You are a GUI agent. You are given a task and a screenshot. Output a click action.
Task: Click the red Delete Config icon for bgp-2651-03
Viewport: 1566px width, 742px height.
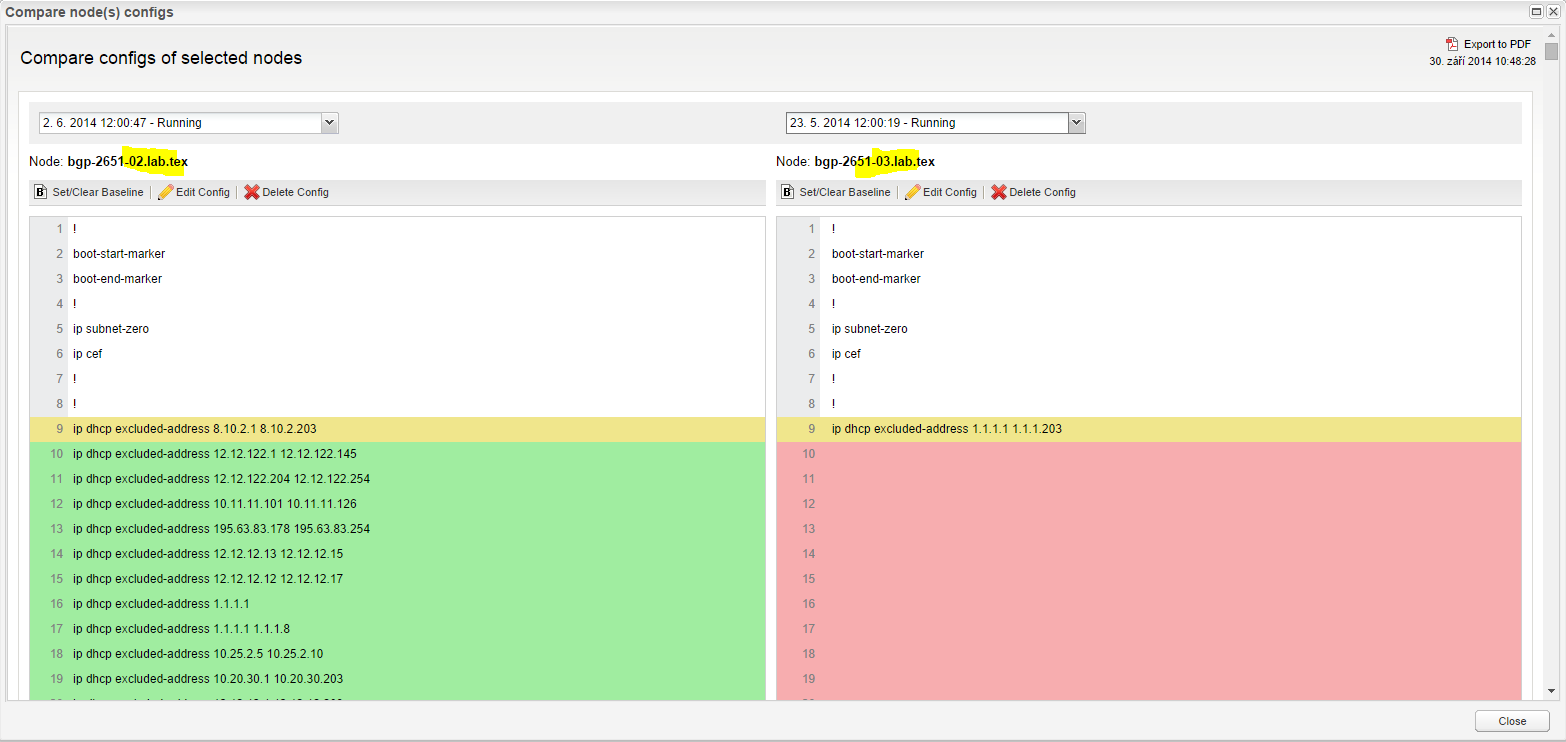(999, 191)
